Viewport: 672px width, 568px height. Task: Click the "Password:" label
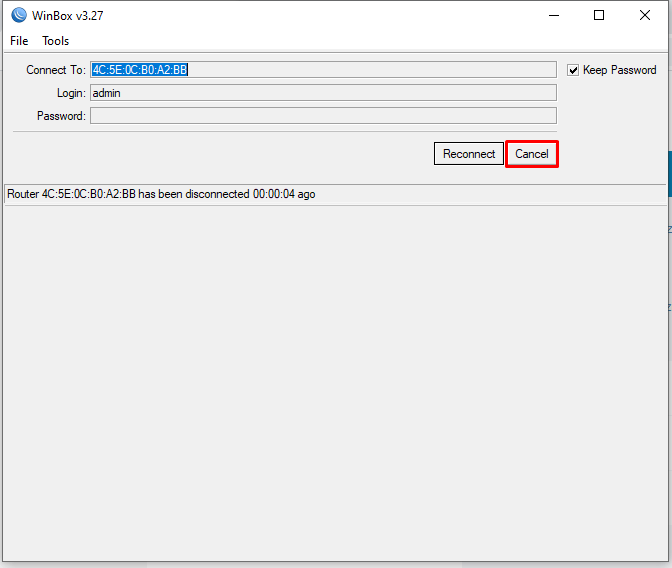[x=61, y=116]
